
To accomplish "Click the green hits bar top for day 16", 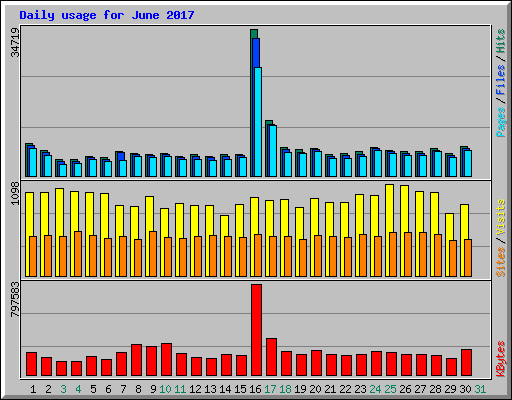I will [x=254, y=33].
